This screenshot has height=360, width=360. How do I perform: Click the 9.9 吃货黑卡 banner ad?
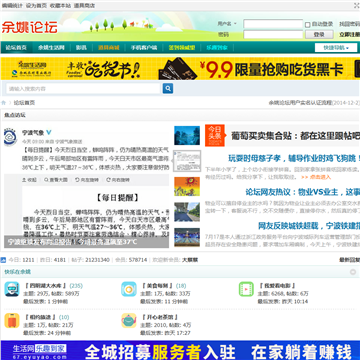click(180, 68)
